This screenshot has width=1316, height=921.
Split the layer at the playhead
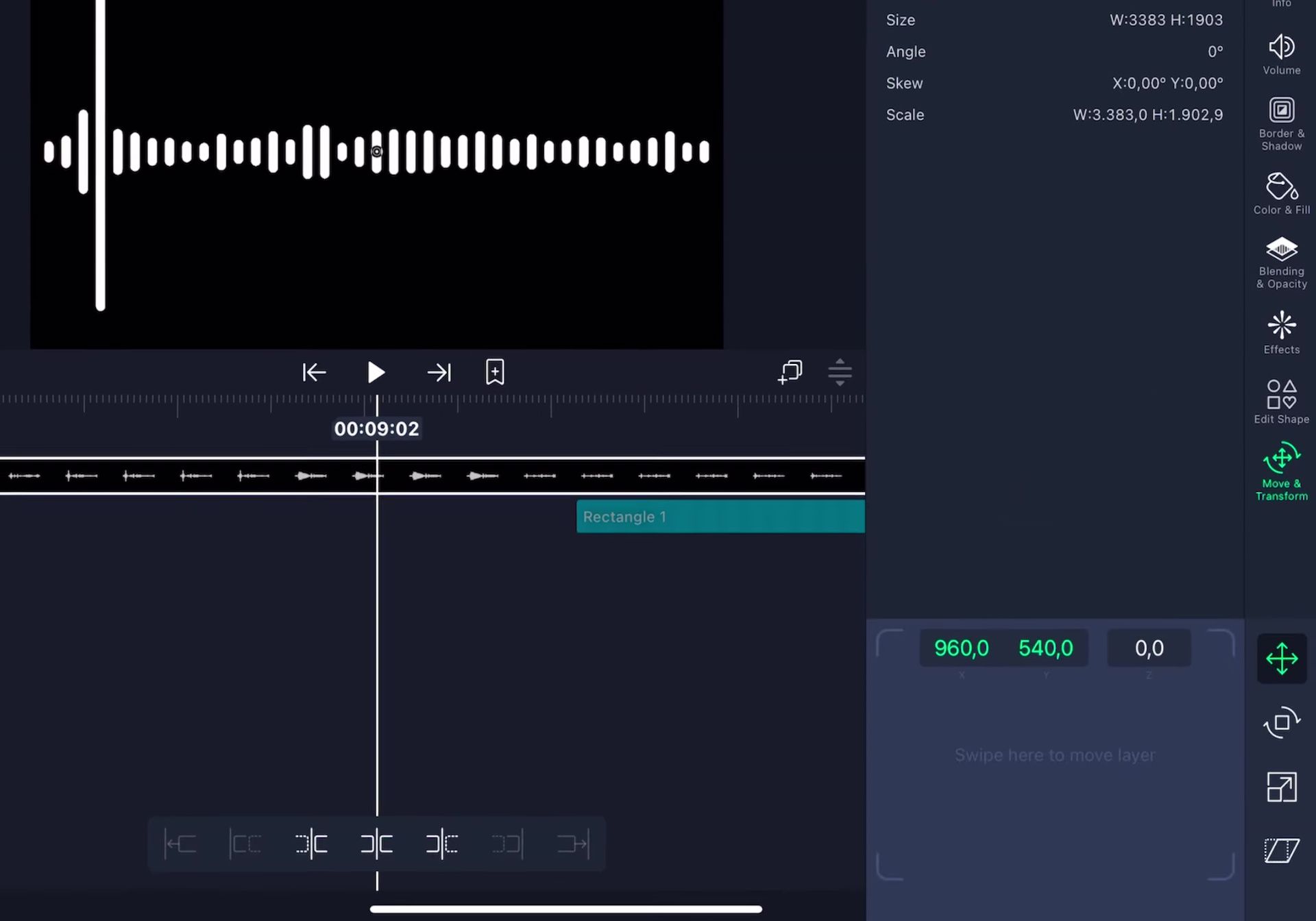(376, 844)
